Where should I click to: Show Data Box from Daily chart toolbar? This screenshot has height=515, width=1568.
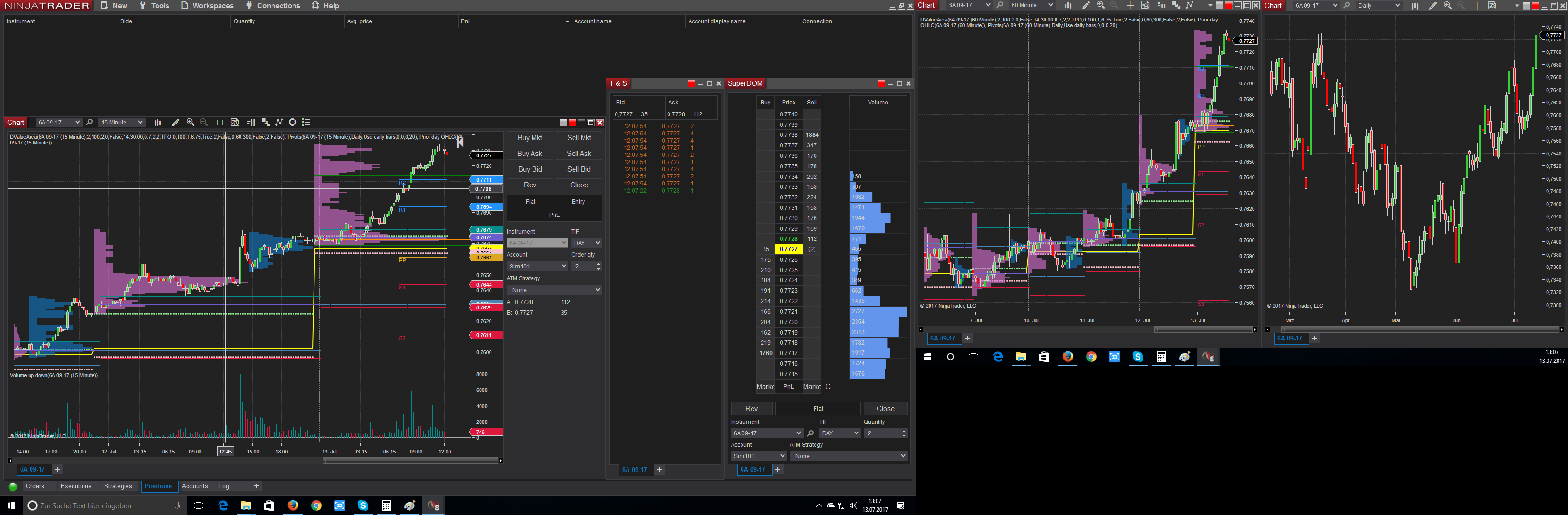tap(1492, 5)
